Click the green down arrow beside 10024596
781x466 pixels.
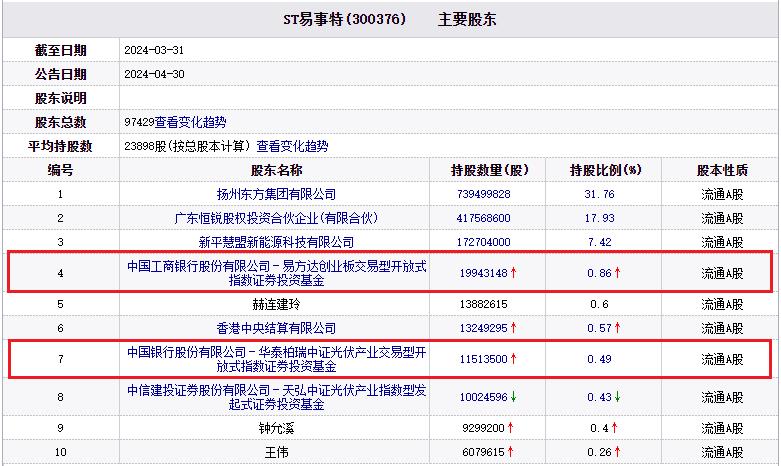516,397
